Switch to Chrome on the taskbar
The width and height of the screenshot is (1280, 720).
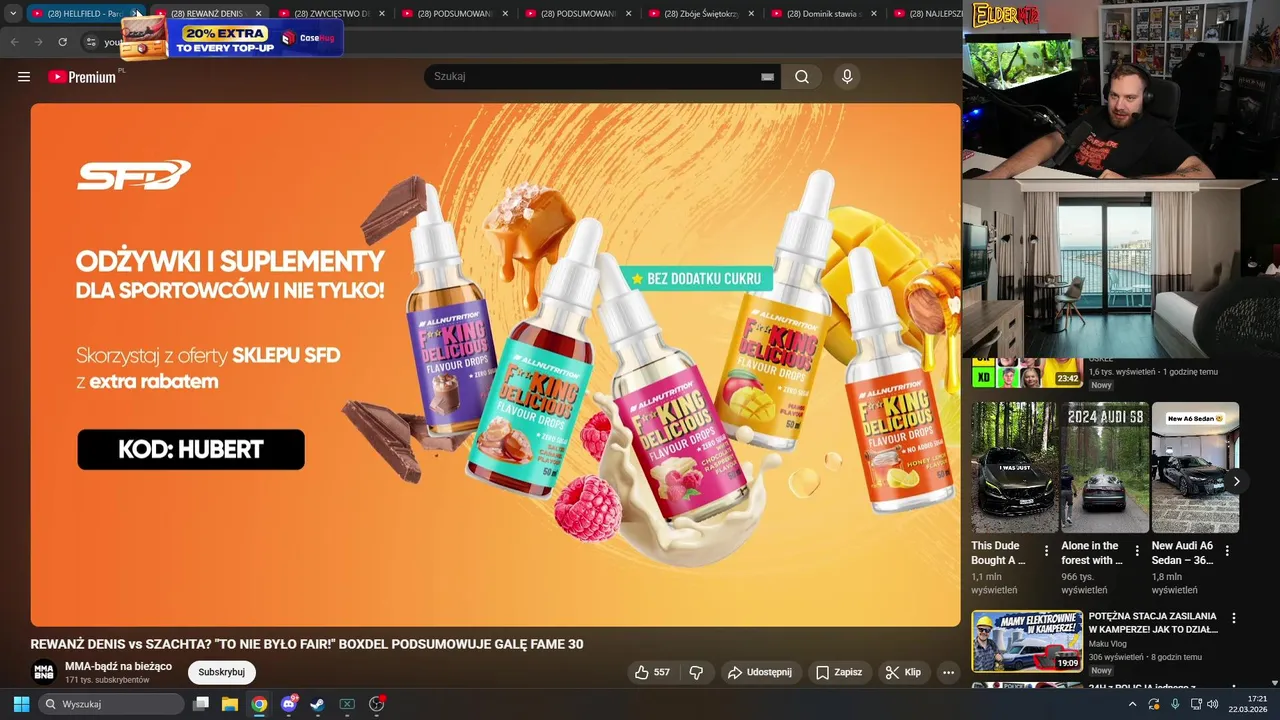tap(259, 704)
